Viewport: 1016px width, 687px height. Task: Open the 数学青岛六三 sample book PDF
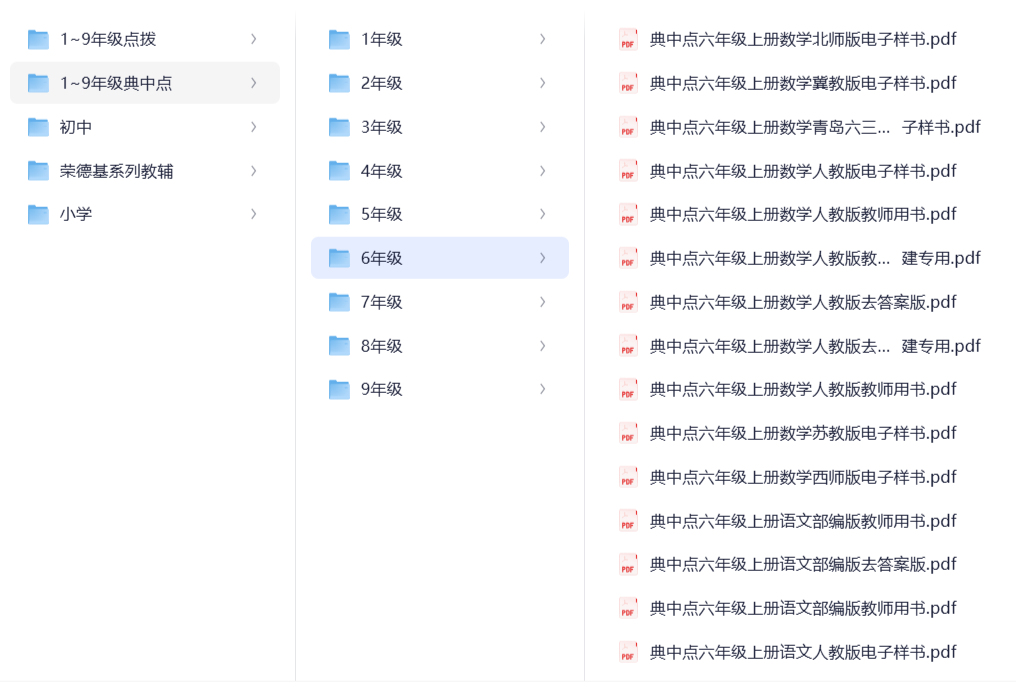pyautogui.click(x=814, y=127)
